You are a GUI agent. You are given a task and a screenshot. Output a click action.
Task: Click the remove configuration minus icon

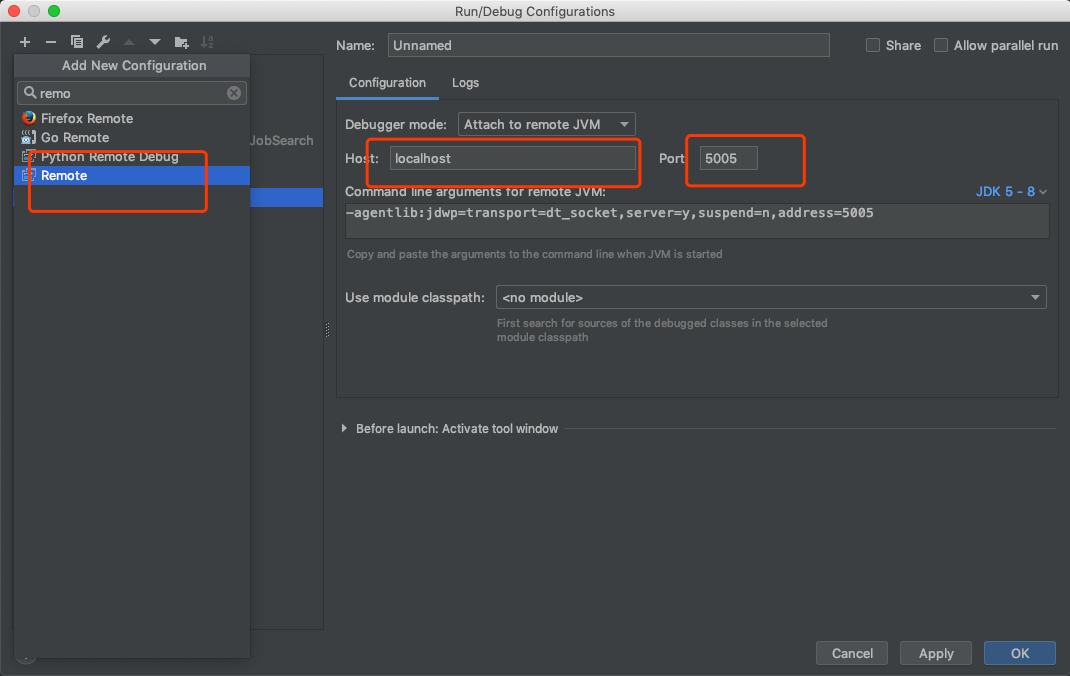point(50,42)
